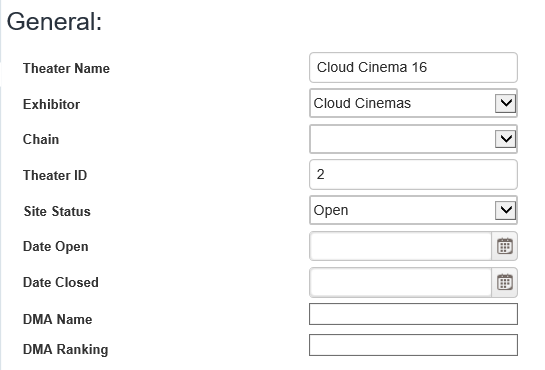
Task: Click the Theater ID input field
Action: (x=413, y=174)
